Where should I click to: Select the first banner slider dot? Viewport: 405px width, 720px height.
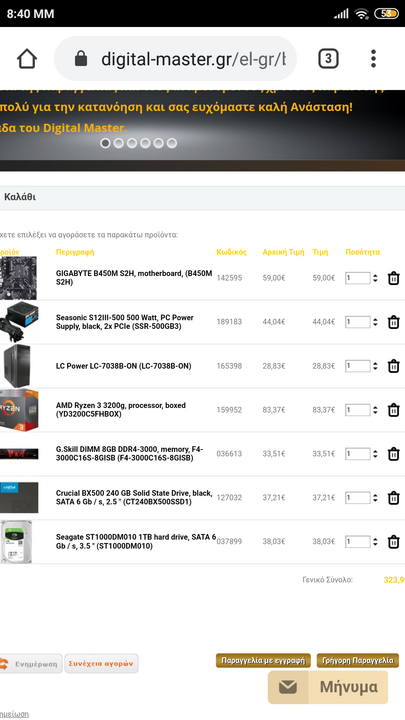tap(105, 143)
